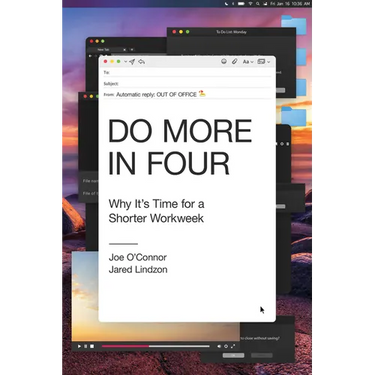
Task: Click into the To: recipient field
Action: click(x=187, y=72)
